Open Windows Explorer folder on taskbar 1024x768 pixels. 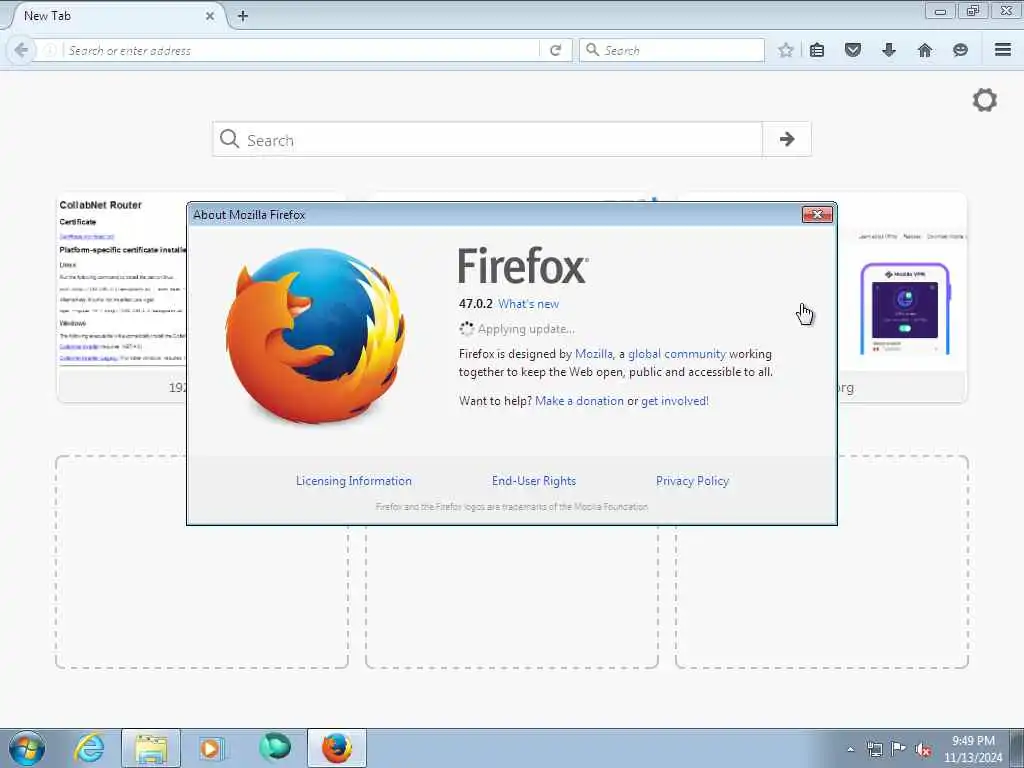(x=151, y=748)
